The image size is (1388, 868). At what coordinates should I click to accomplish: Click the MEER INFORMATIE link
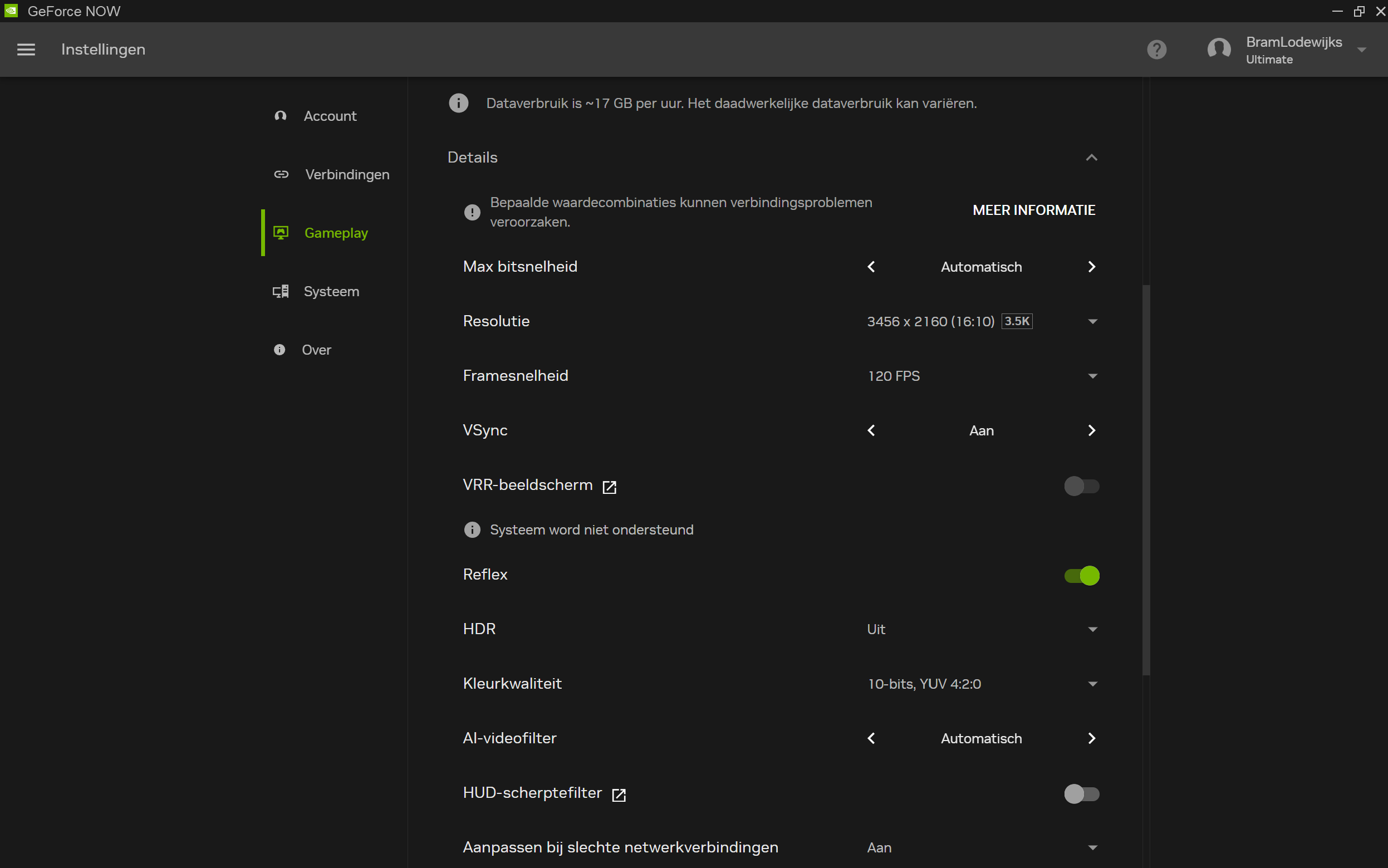click(x=1033, y=210)
